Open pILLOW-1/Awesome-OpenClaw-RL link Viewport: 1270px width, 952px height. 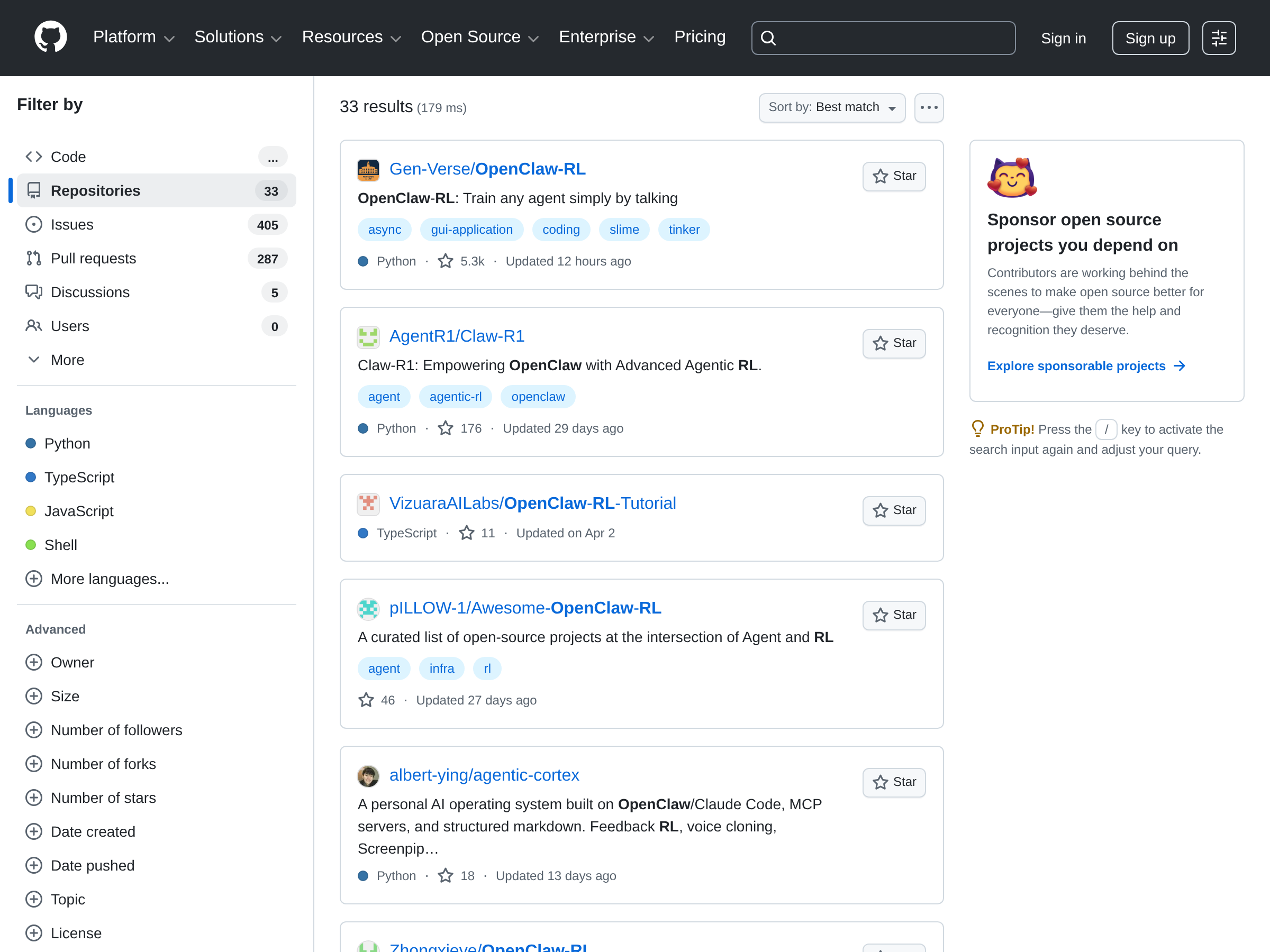pyautogui.click(x=525, y=608)
